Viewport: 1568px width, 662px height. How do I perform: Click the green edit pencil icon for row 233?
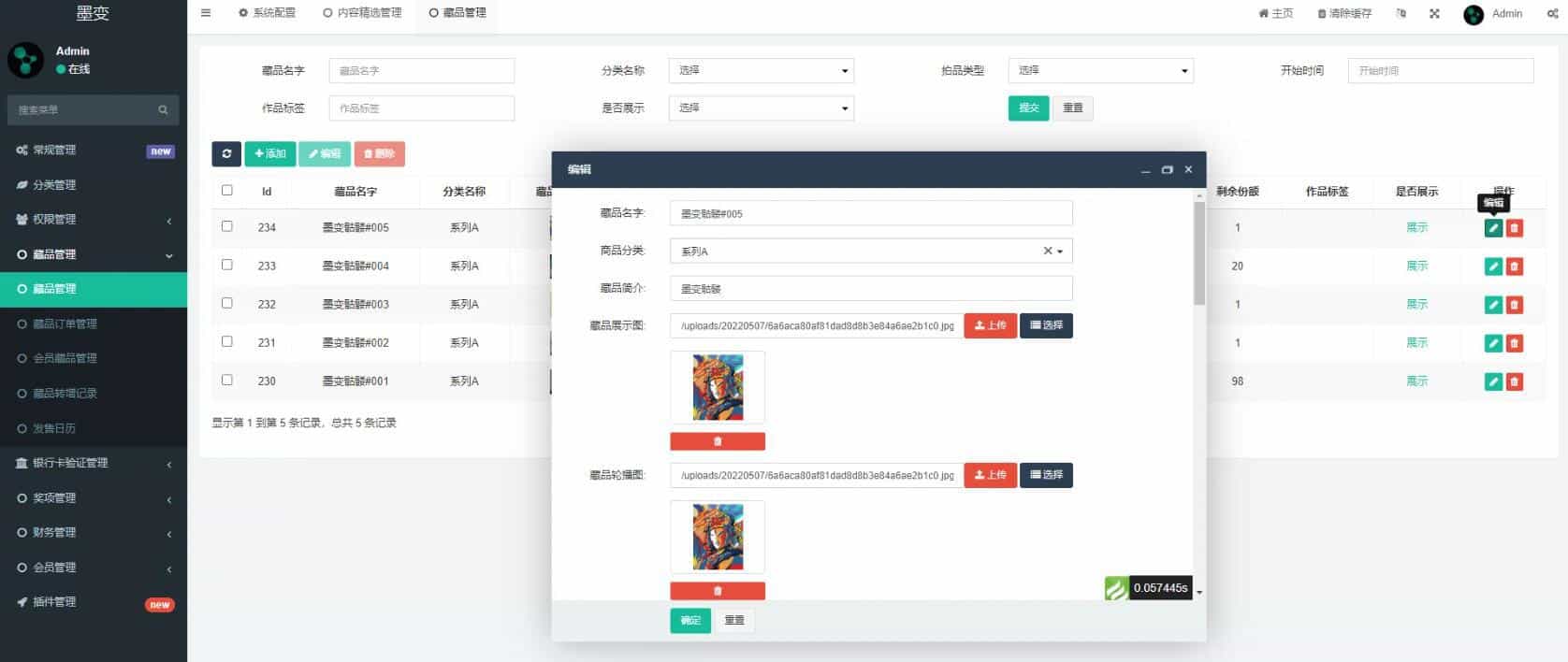tap(1493, 266)
